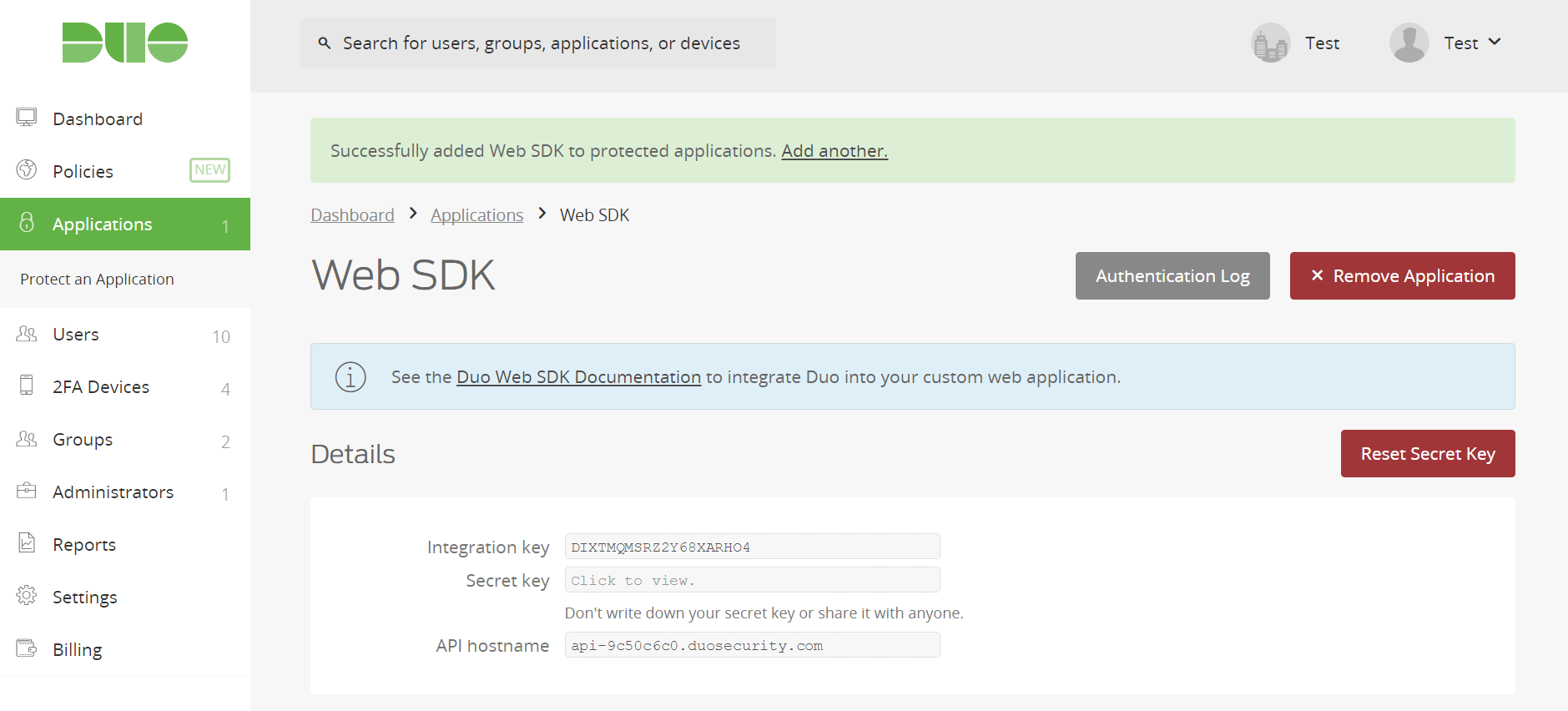Expand the Test user dropdown menu
The image size is (1568, 711).
tap(1473, 43)
